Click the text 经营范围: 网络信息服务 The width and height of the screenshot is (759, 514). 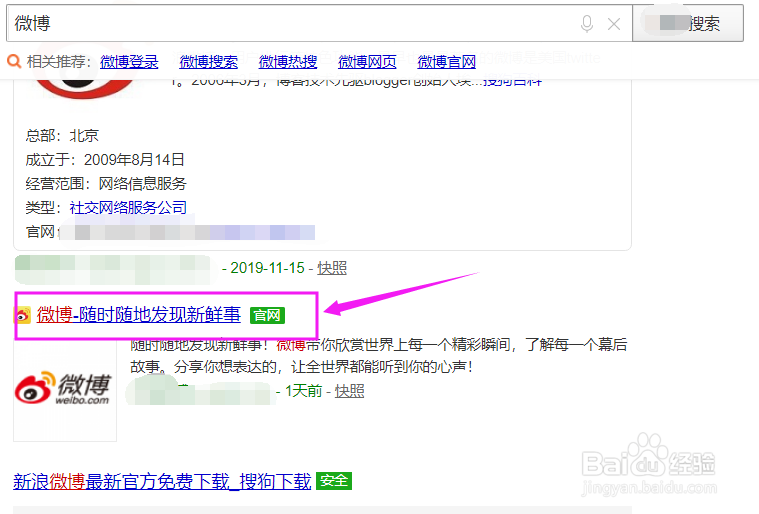[x=106, y=183]
